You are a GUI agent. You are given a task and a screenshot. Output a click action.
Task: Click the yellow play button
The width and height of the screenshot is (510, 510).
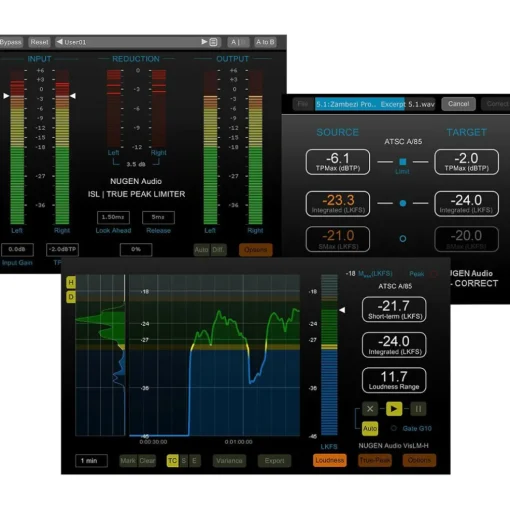[x=394, y=409]
